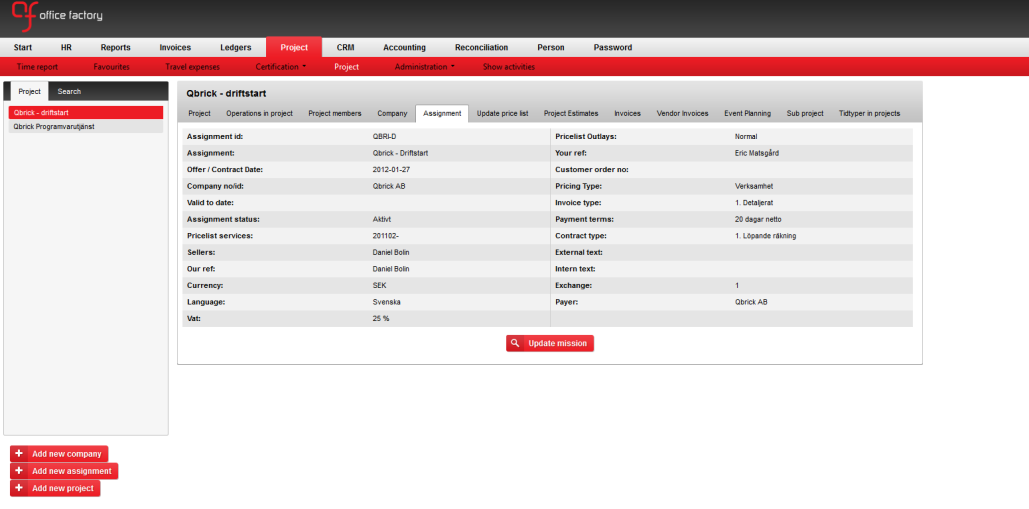Click the Qbrick - driftstart panel heading
This screenshot has height=509, width=1029.
coord(226,94)
